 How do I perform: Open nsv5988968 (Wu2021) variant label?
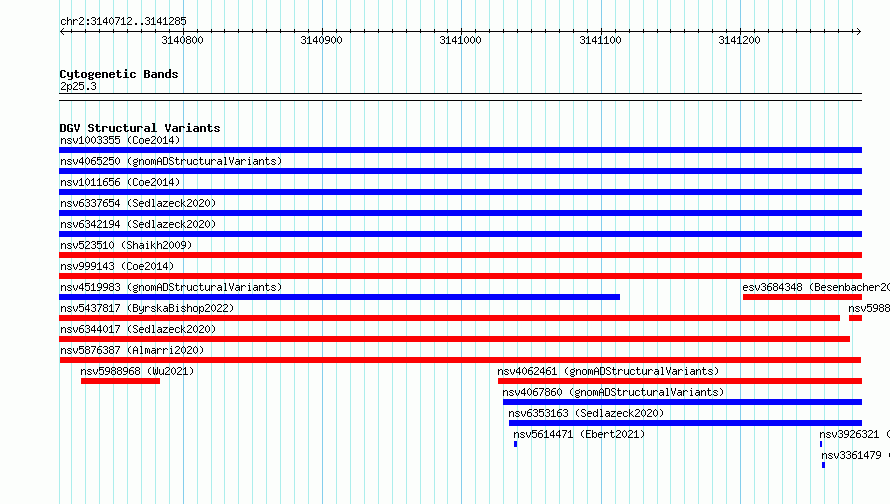[137, 371]
